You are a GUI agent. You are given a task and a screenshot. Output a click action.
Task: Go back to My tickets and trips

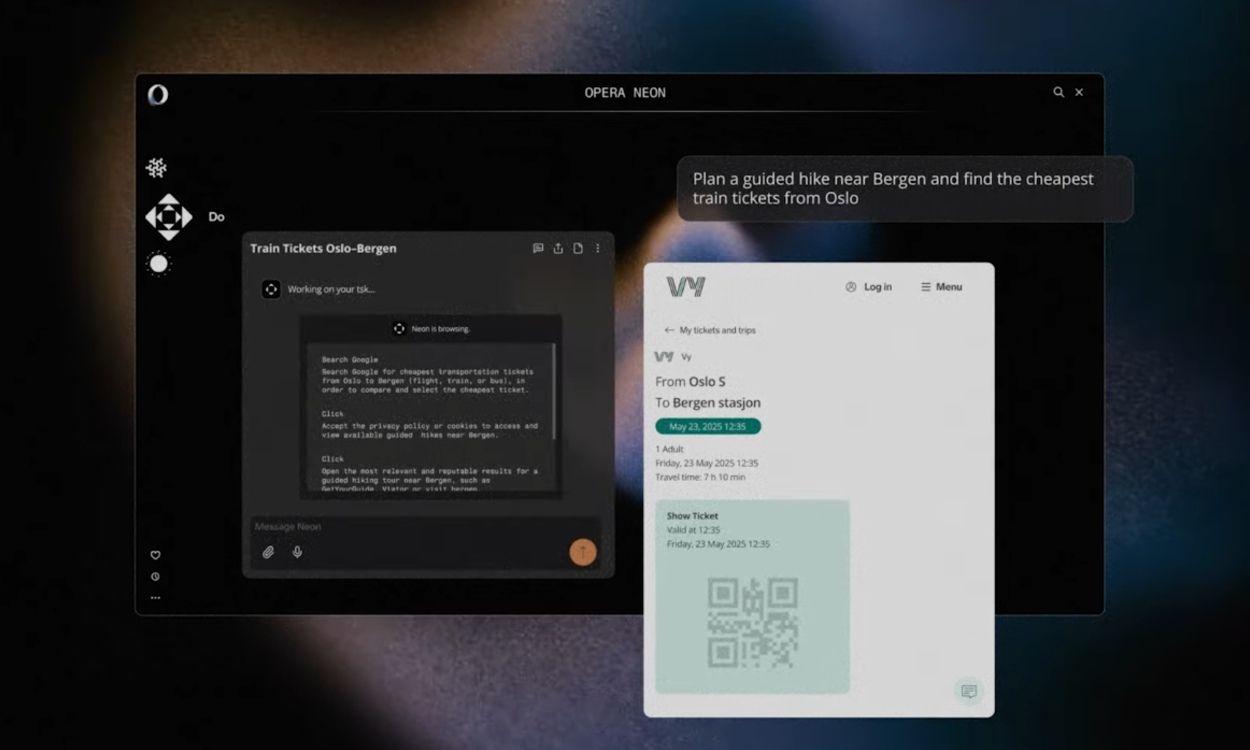pyautogui.click(x=710, y=330)
